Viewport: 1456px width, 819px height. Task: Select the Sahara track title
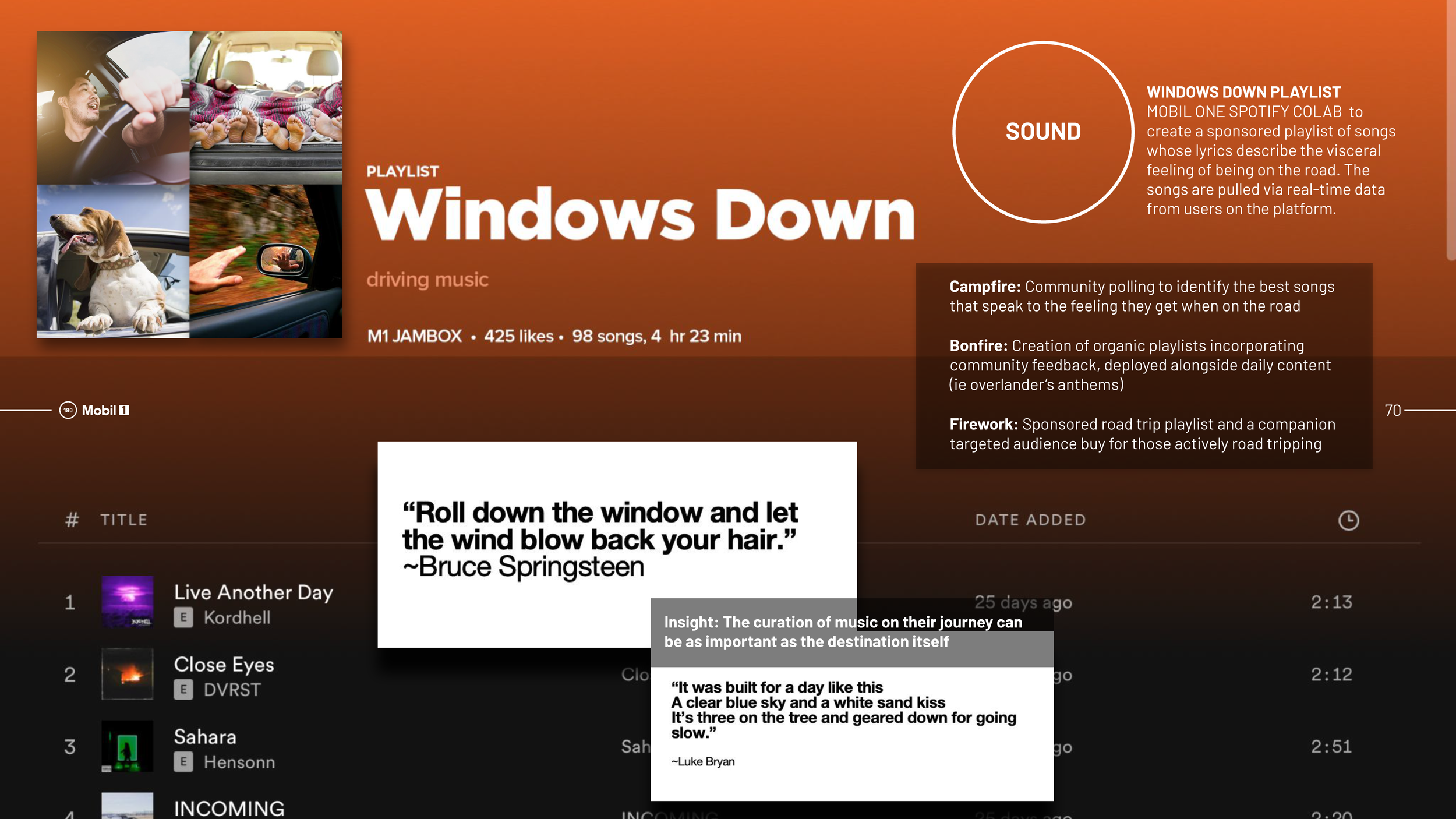tap(206, 737)
